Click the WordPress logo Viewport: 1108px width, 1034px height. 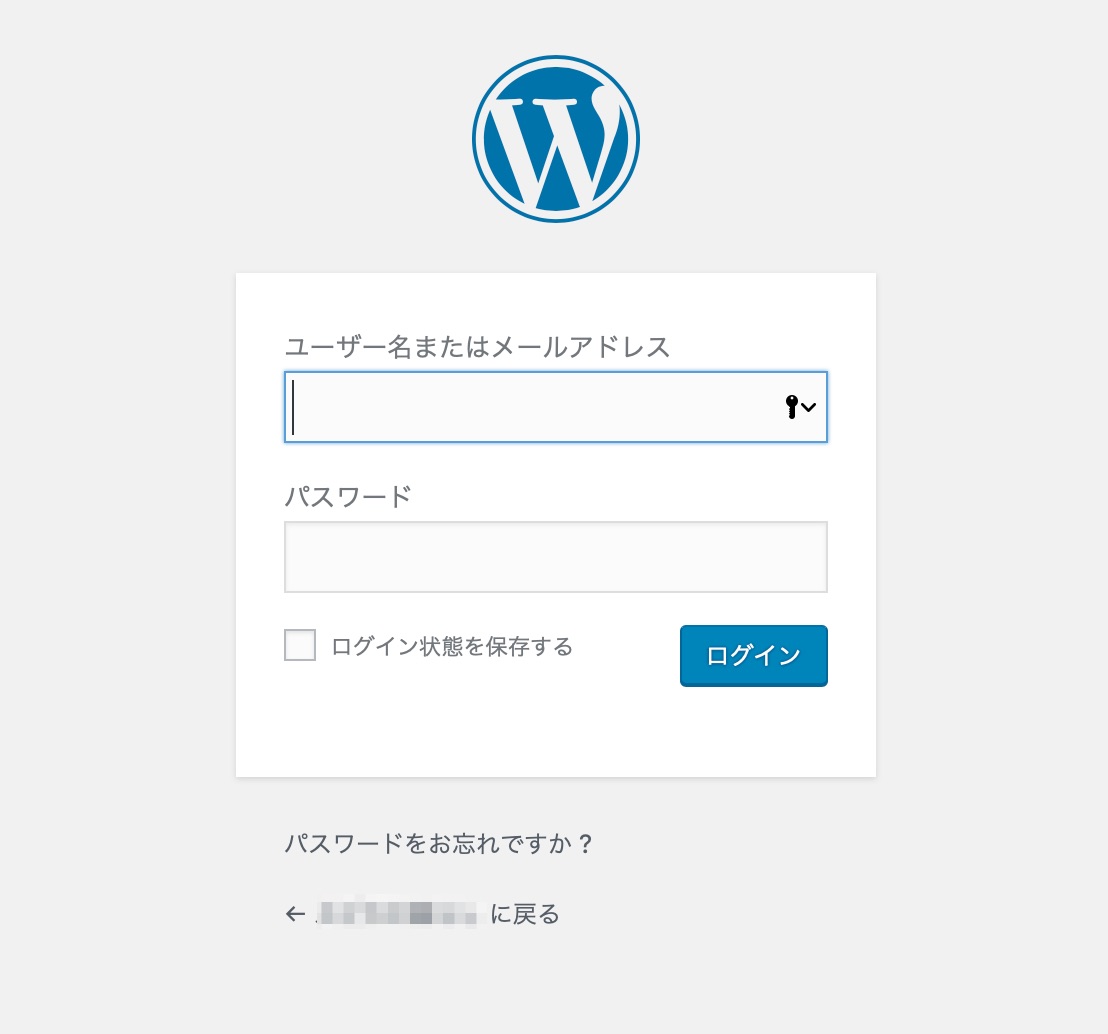tap(555, 139)
